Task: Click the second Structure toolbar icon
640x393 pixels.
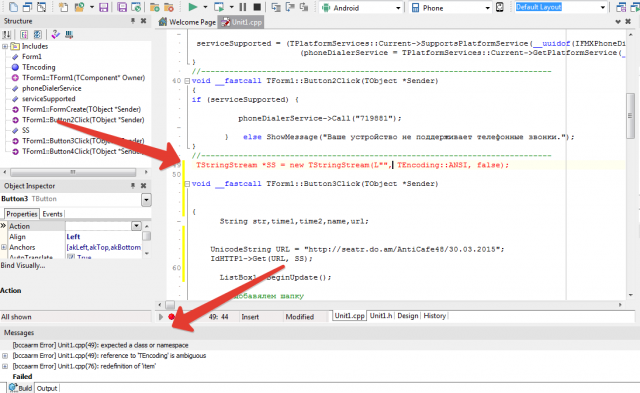Action: click(24, 35)
